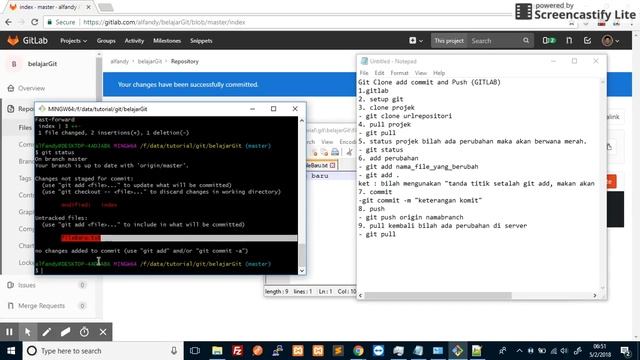
Task: Open Sublime Text from the taskbar
Action: (338, 351)
